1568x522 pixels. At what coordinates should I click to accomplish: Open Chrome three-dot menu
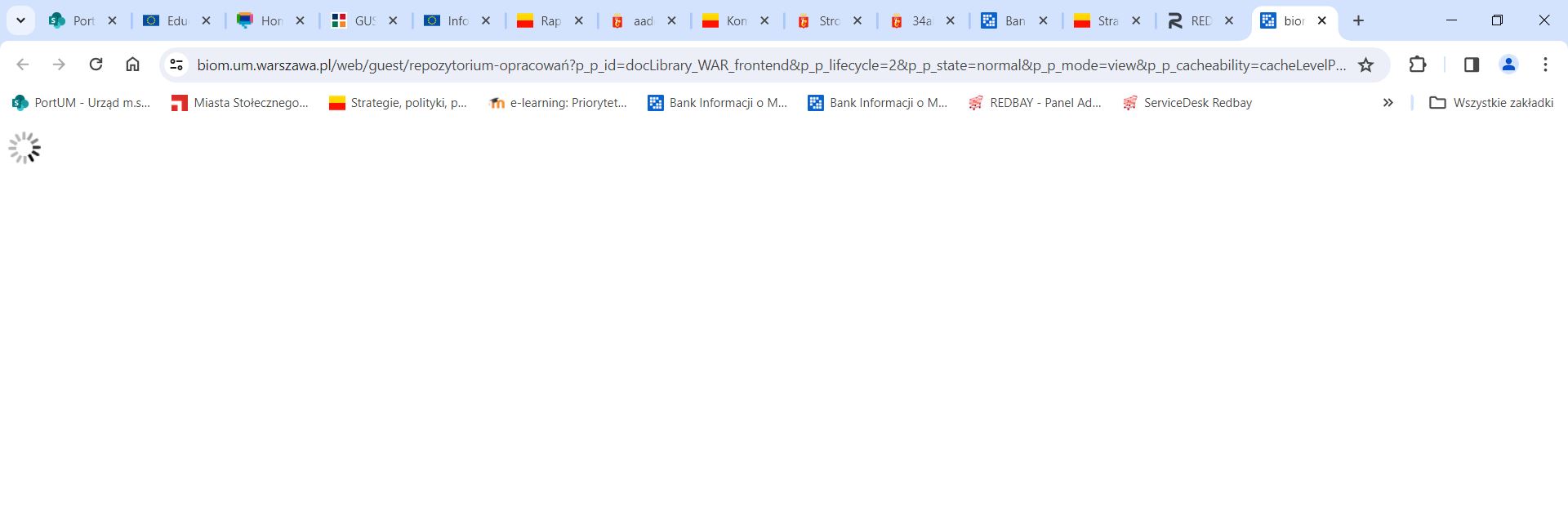pos(1545,65)
